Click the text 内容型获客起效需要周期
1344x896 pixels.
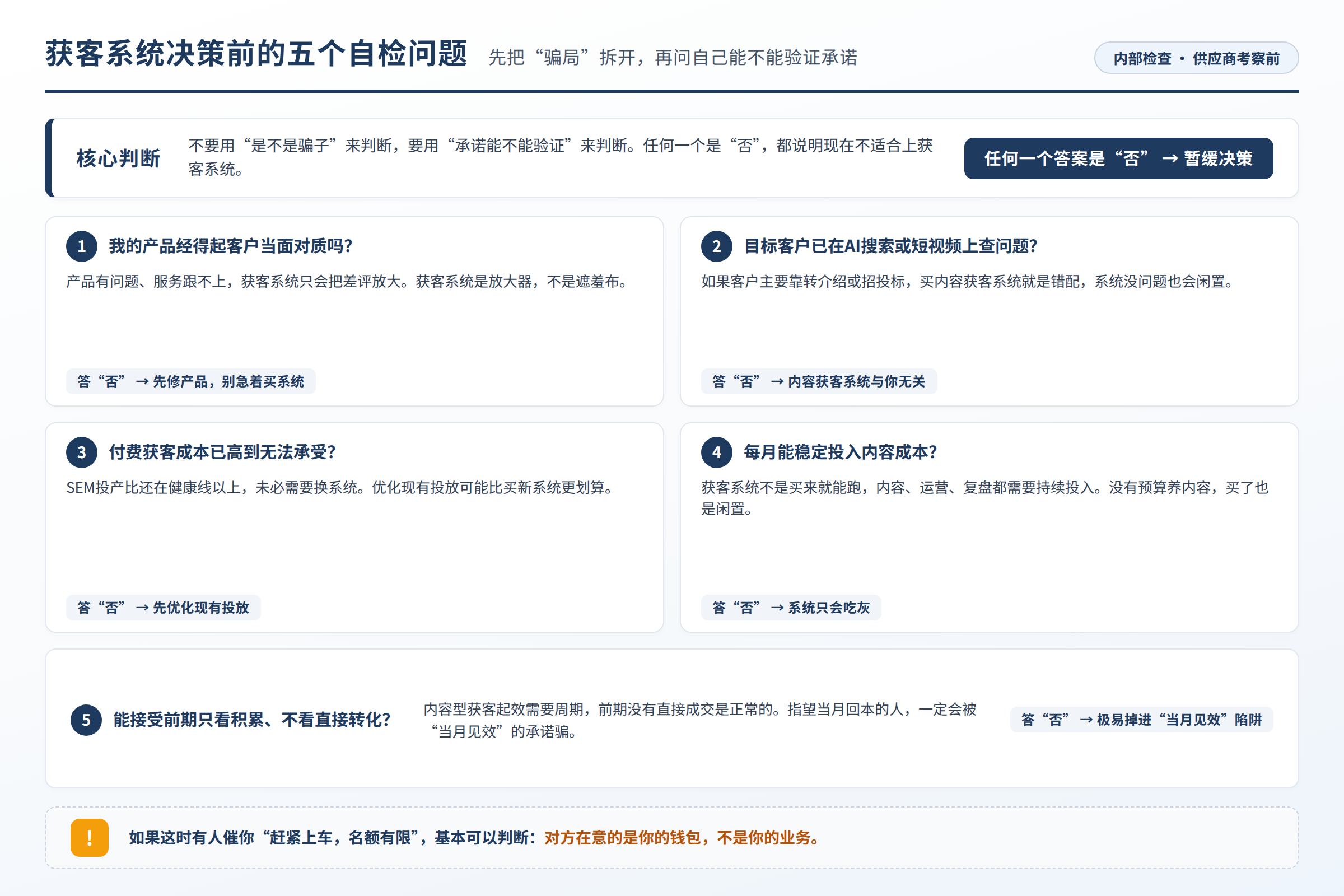503,710
